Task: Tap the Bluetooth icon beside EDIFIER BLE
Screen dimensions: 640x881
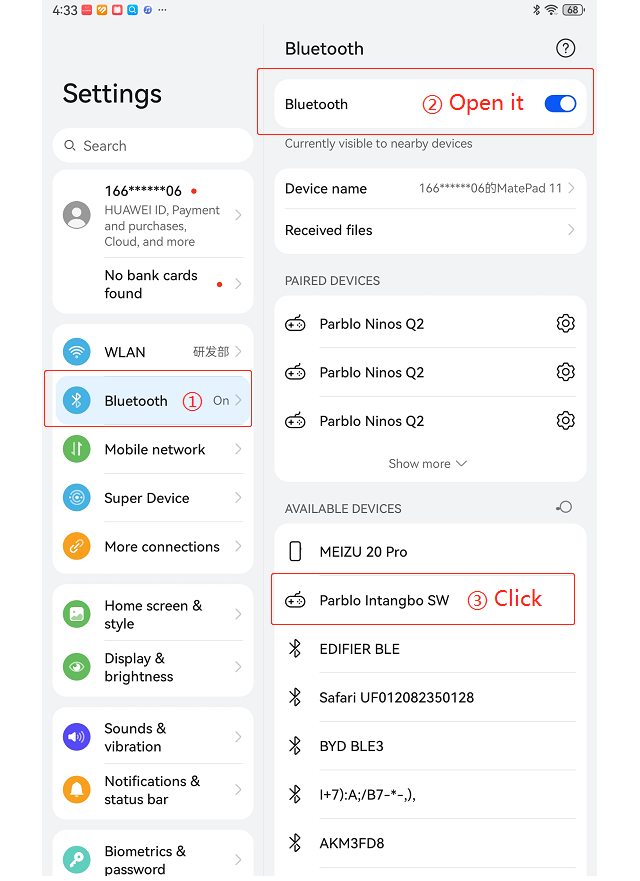Action: (x=295, y=649)
